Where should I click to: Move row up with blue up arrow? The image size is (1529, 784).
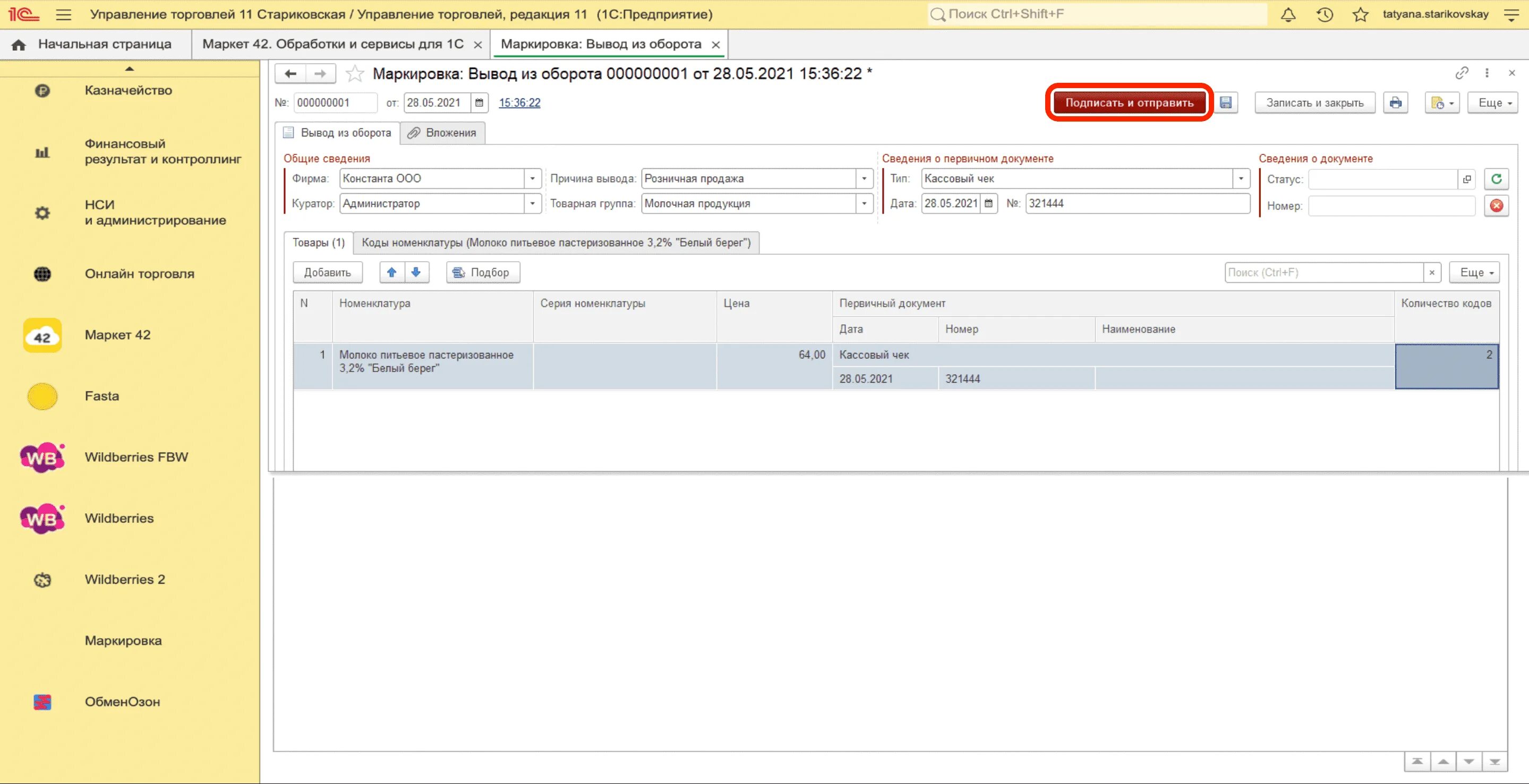[392, 272]
